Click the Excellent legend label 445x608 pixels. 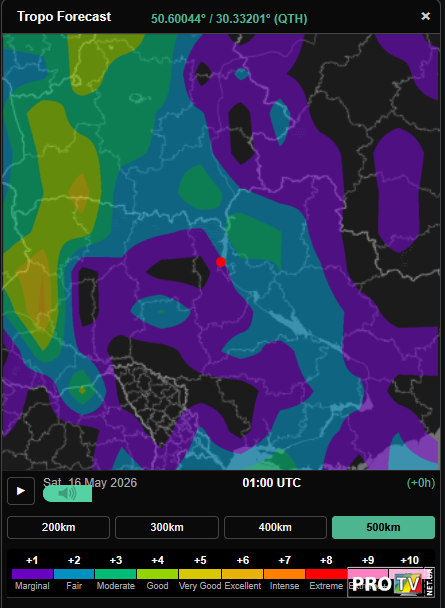243,586
